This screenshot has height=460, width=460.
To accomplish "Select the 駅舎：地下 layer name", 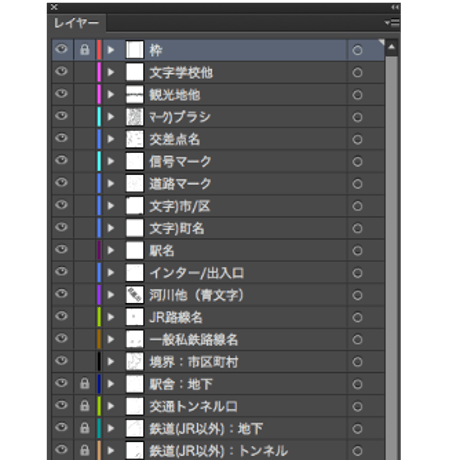I will [181, 384].
